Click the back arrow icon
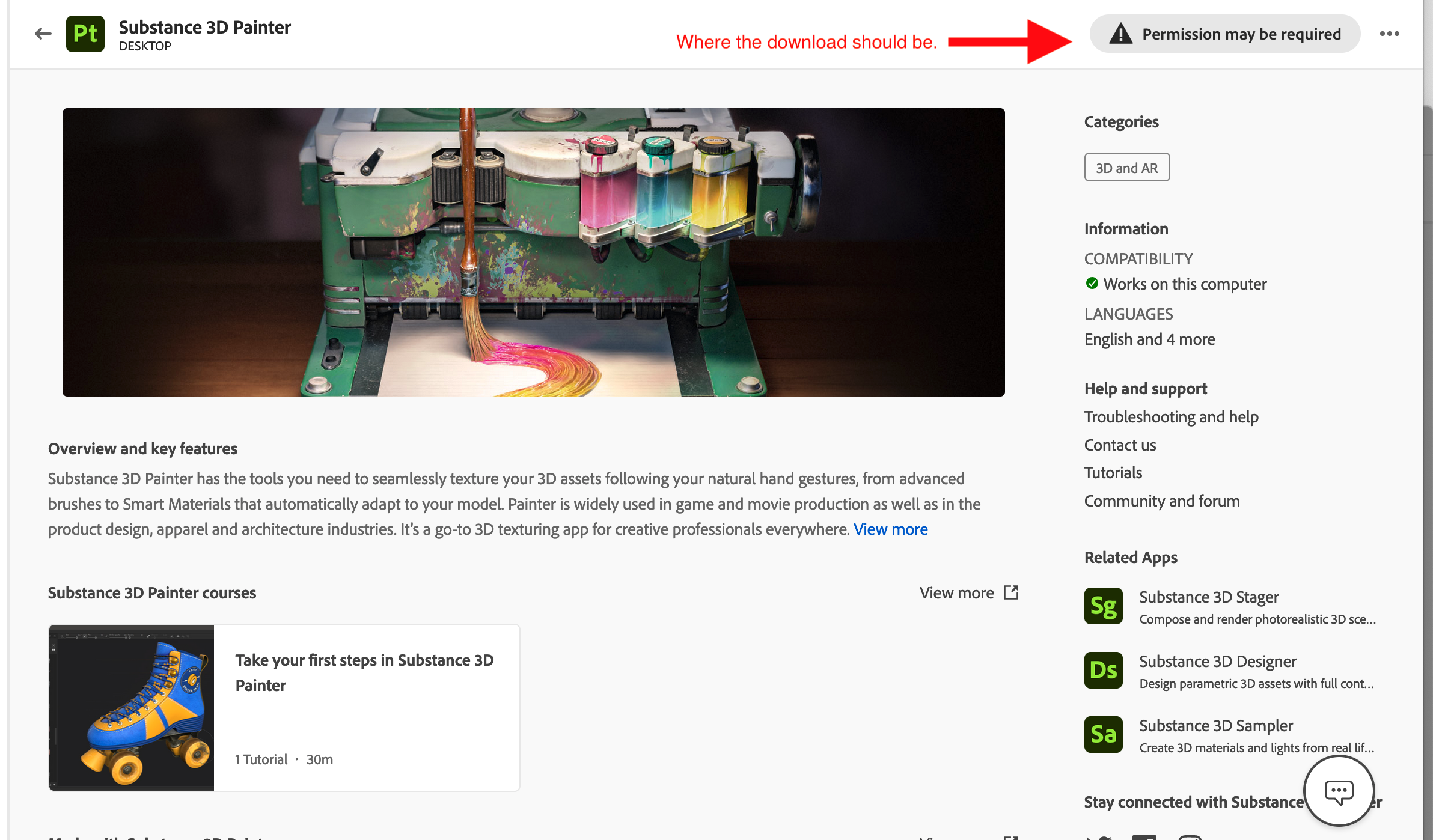 [x=43, y=34]
